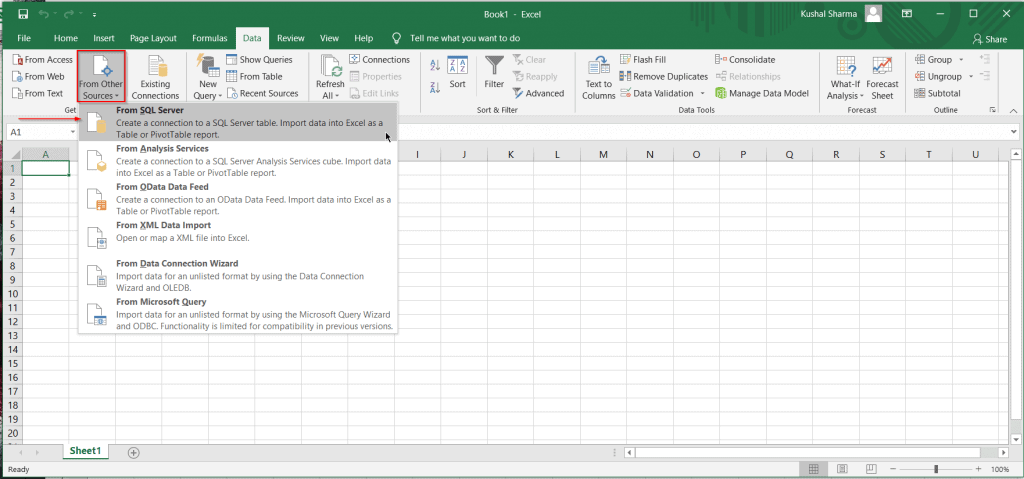Open the Ungroup dropdown arrow
This screenshot has width=1024, height=479.
[970, 76]
